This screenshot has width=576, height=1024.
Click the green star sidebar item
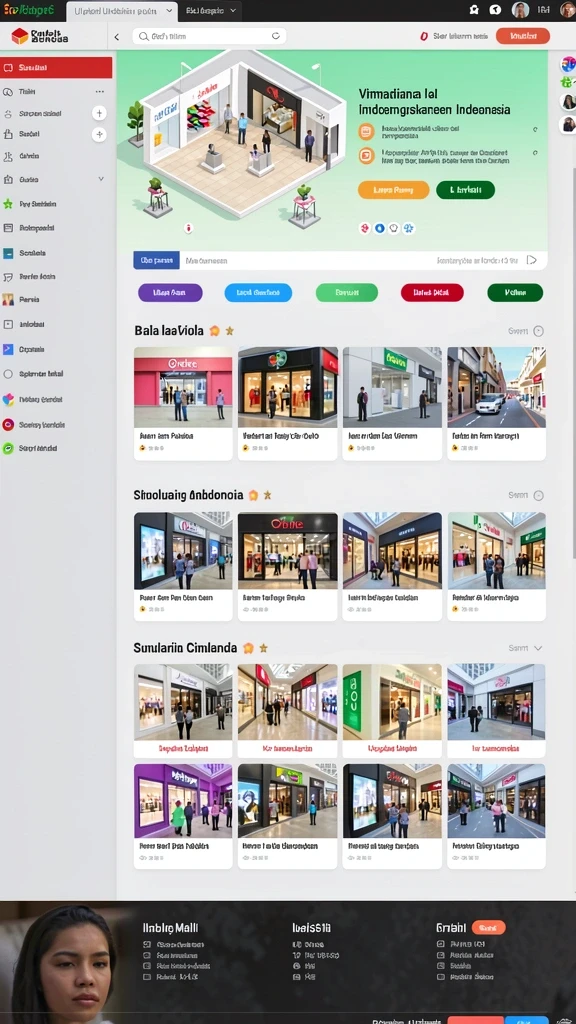8,204
